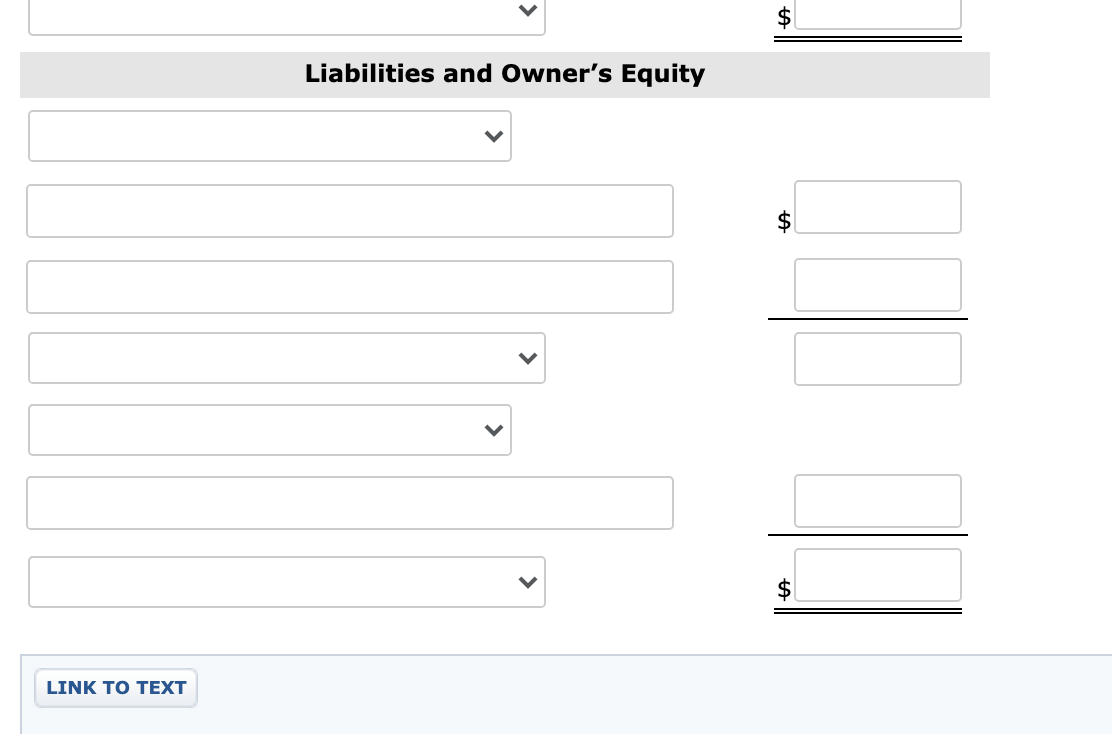
Task: Click the long blank field above the last dropdown
Action: click(350, 503)
